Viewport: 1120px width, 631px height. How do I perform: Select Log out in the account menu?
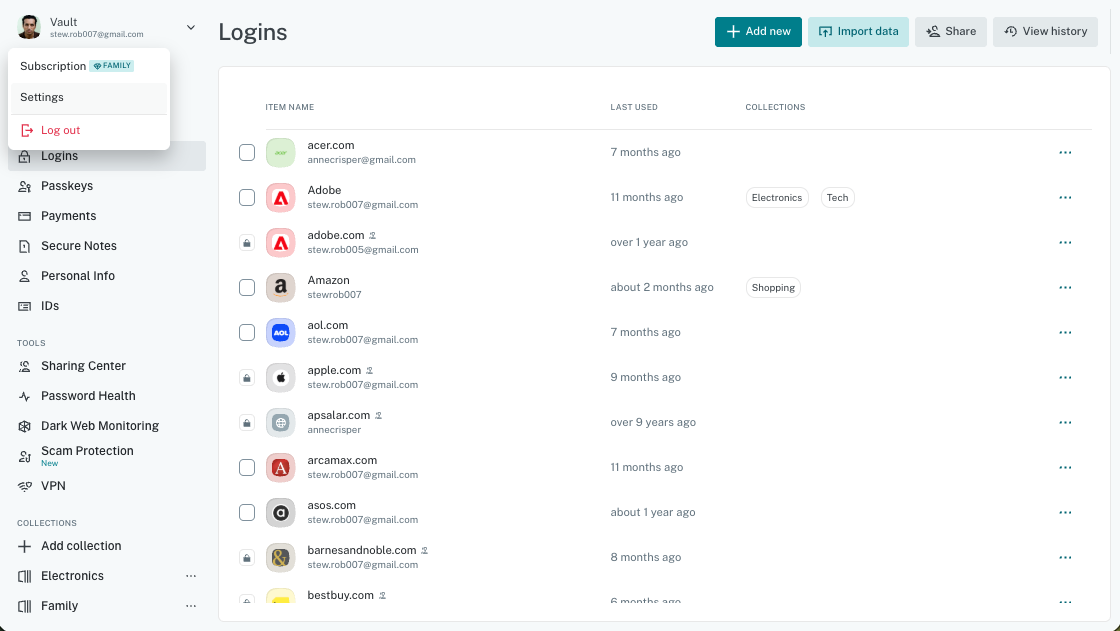[x=60, y=130]
